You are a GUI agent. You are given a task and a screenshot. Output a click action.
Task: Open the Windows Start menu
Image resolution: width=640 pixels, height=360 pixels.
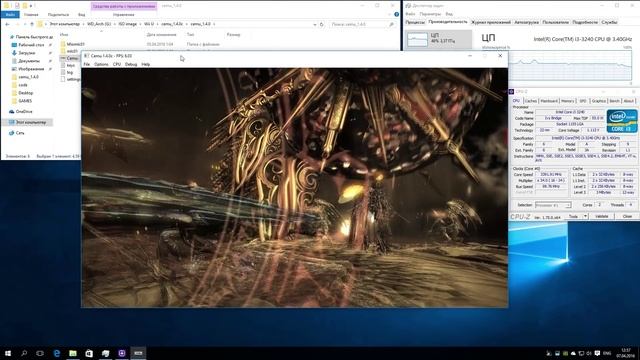(7, 353)
